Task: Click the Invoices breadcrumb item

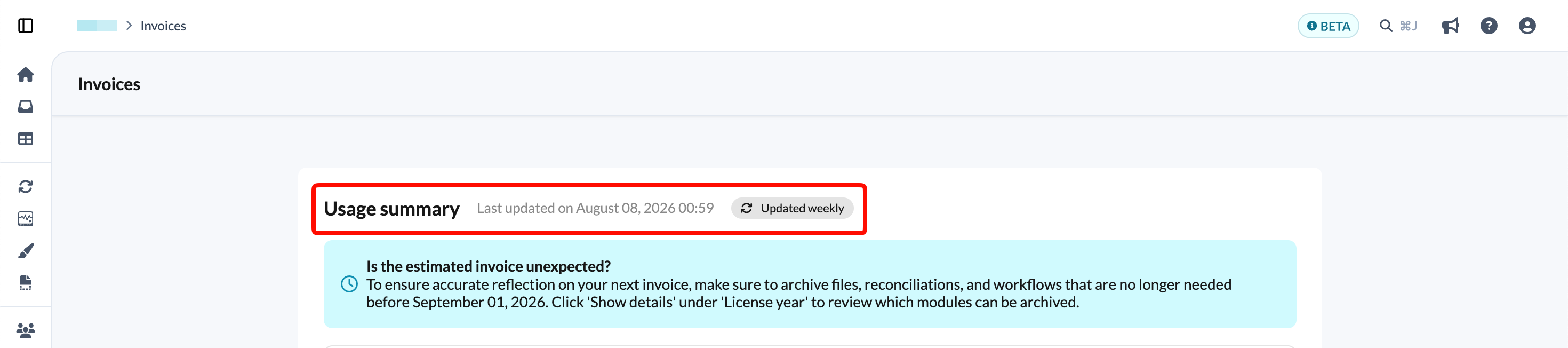Action: 163,26
